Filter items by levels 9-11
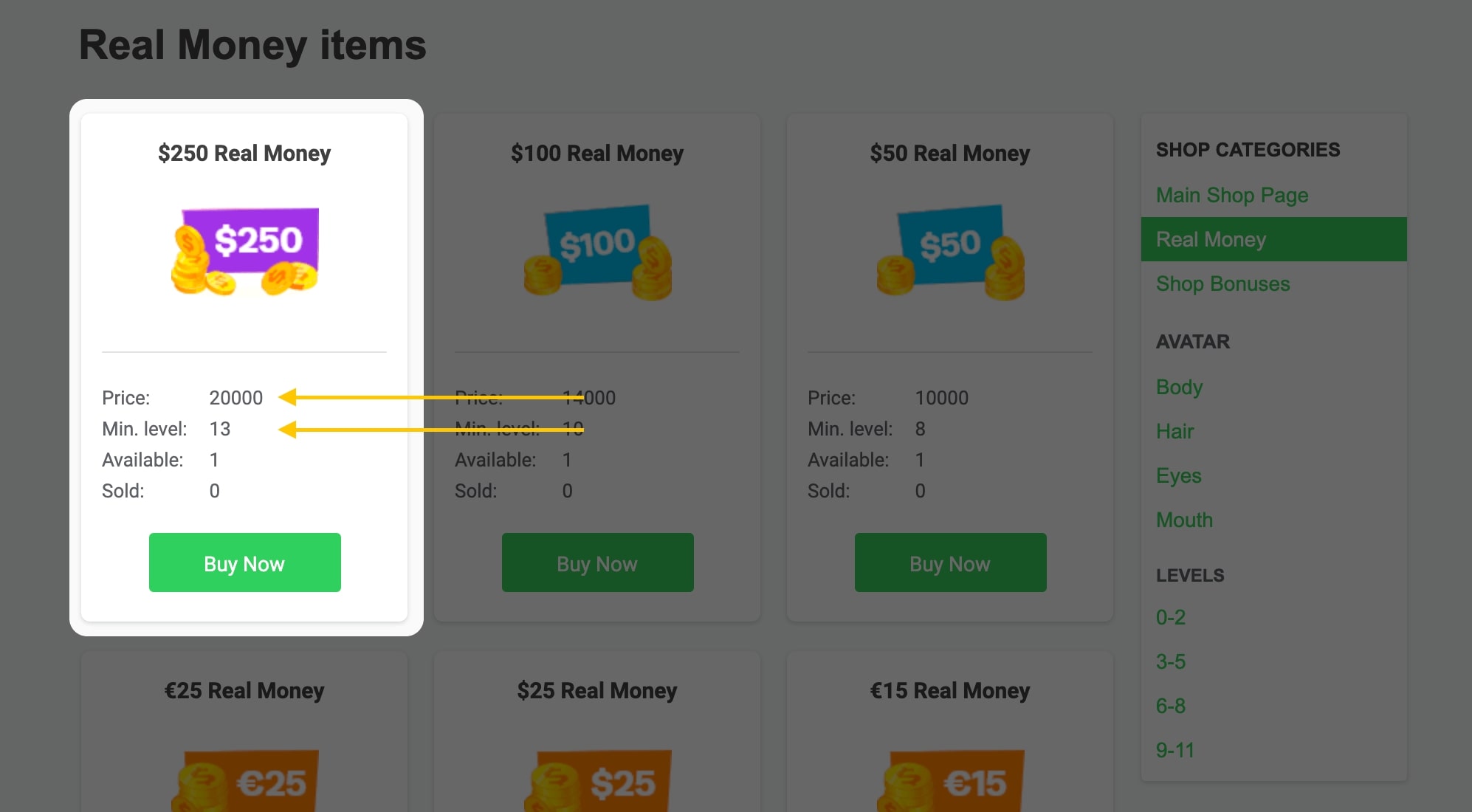Image resolution: width=1472 pixels, height=812 pixels. [x=1174, y=751]
